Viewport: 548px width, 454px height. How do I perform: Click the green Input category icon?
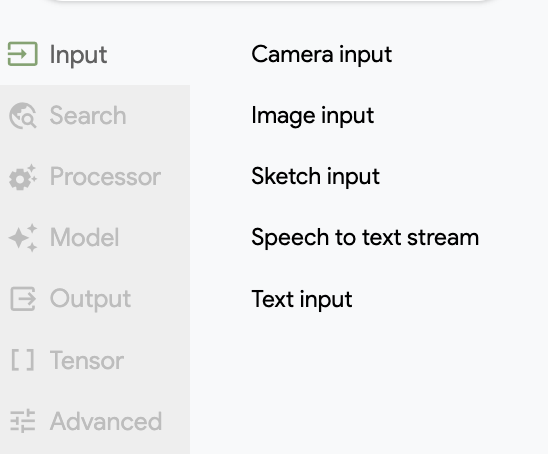[x=23, y=54]
